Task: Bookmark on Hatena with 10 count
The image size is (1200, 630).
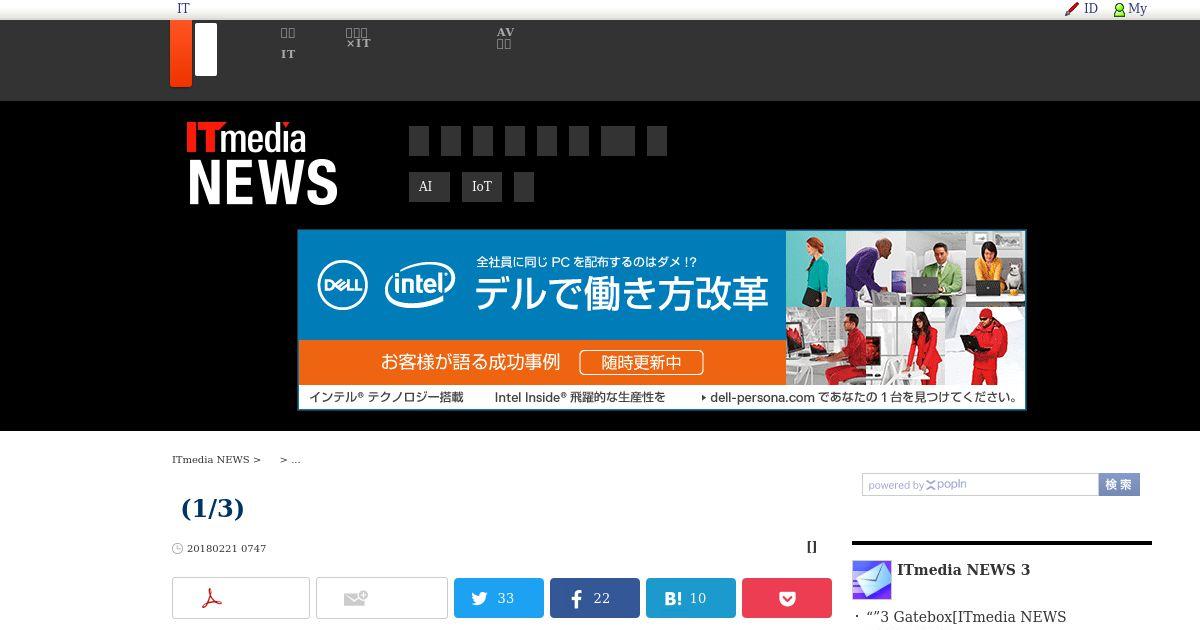Action: point(691,598)
